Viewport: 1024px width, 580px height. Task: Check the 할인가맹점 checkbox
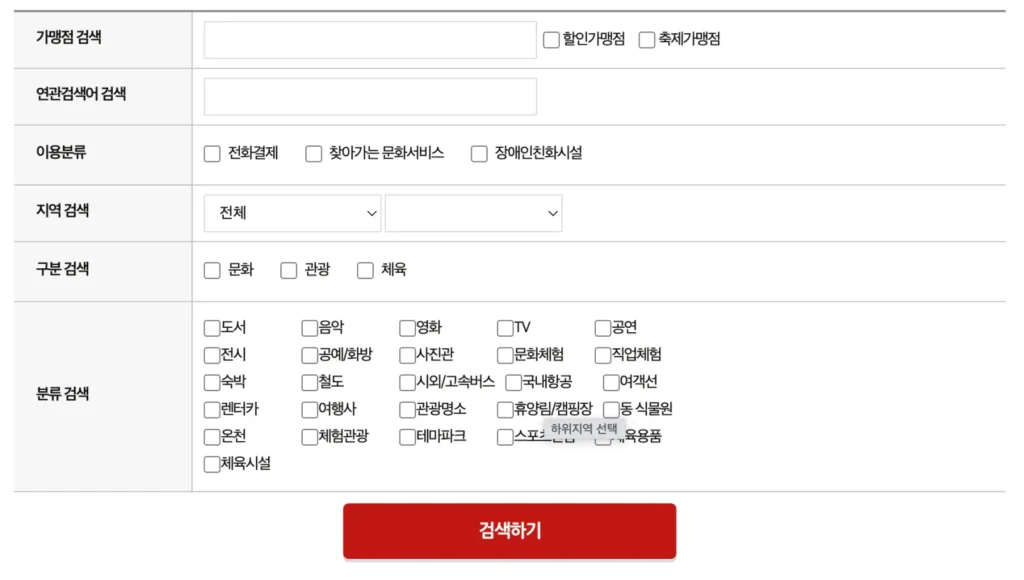(x=551, y=40)
